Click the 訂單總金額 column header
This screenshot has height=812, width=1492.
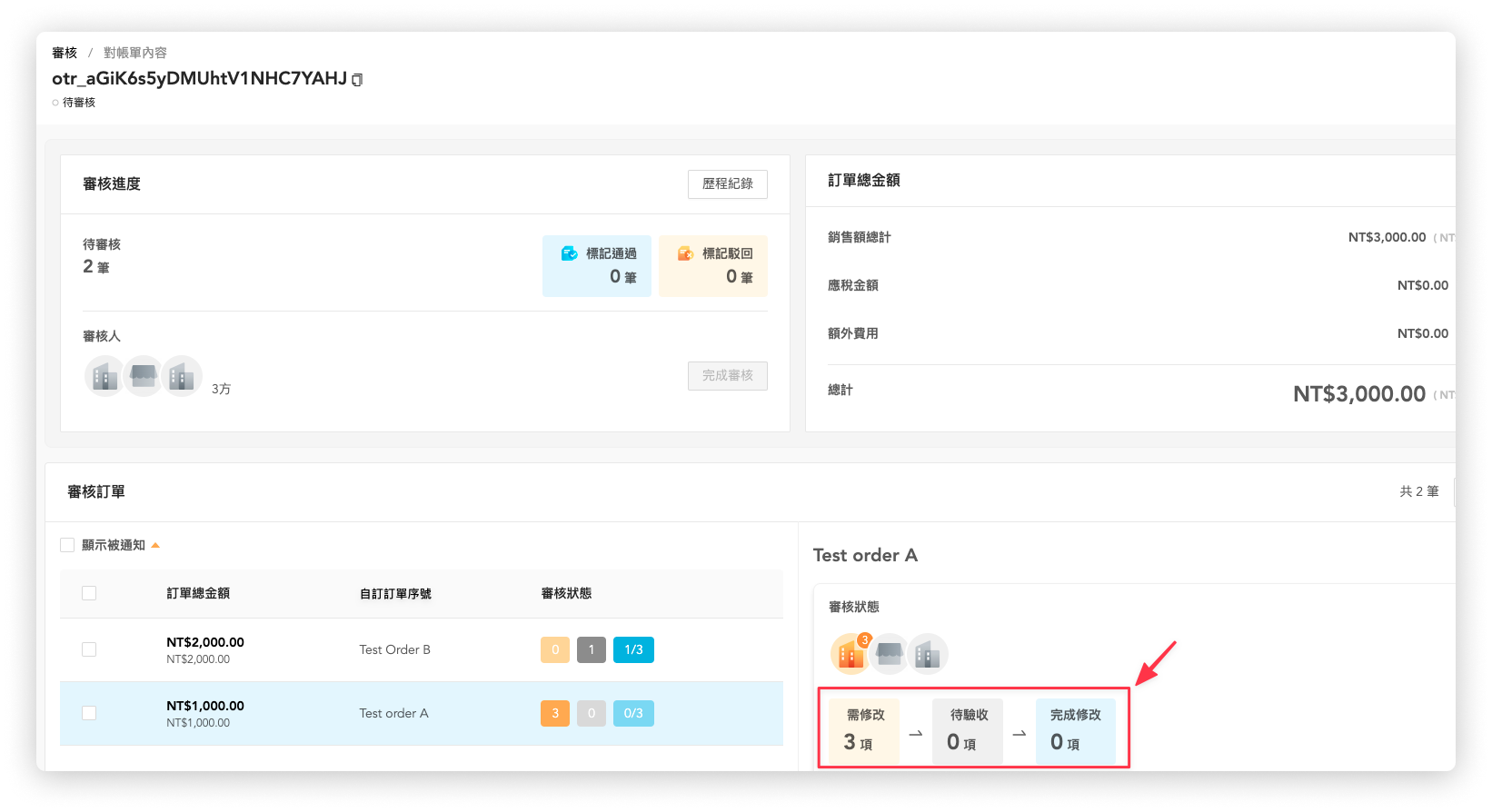click(198, 593)
